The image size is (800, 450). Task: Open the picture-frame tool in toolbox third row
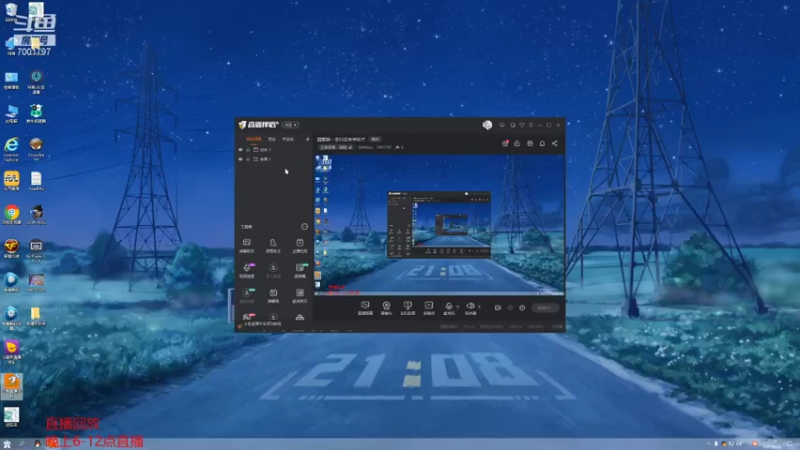click(x=299, y=295)
